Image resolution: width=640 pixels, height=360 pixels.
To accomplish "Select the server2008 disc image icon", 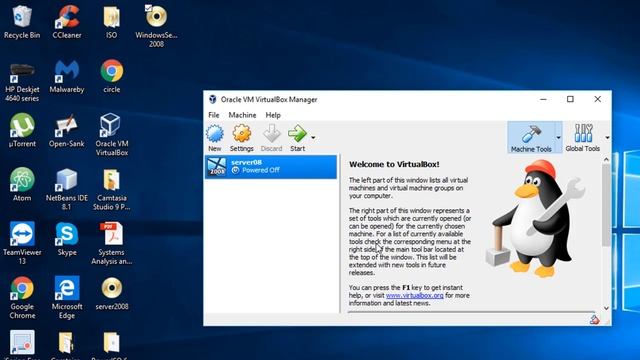I will click(111, 293).
